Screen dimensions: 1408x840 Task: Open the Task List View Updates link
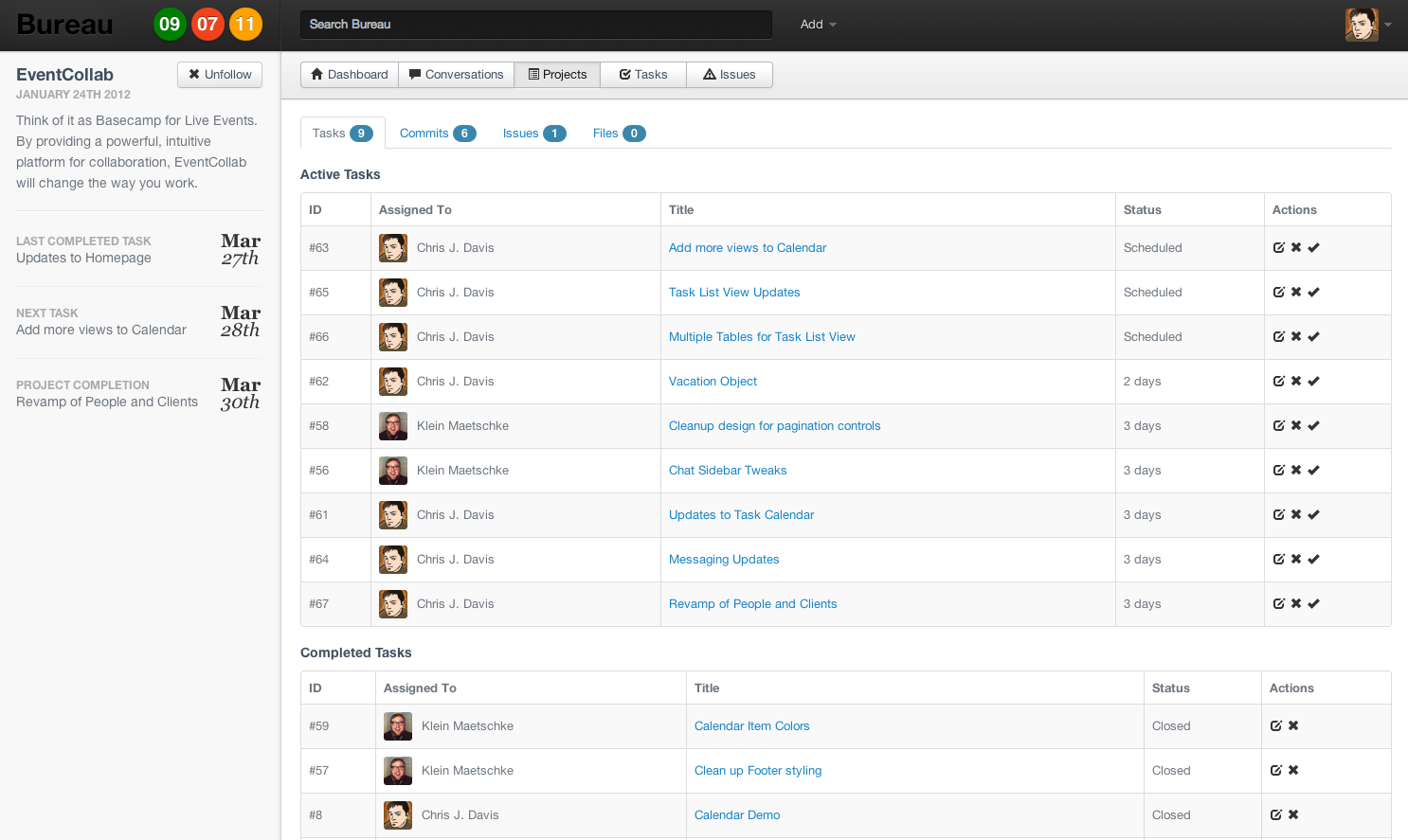tap(734, 293)
